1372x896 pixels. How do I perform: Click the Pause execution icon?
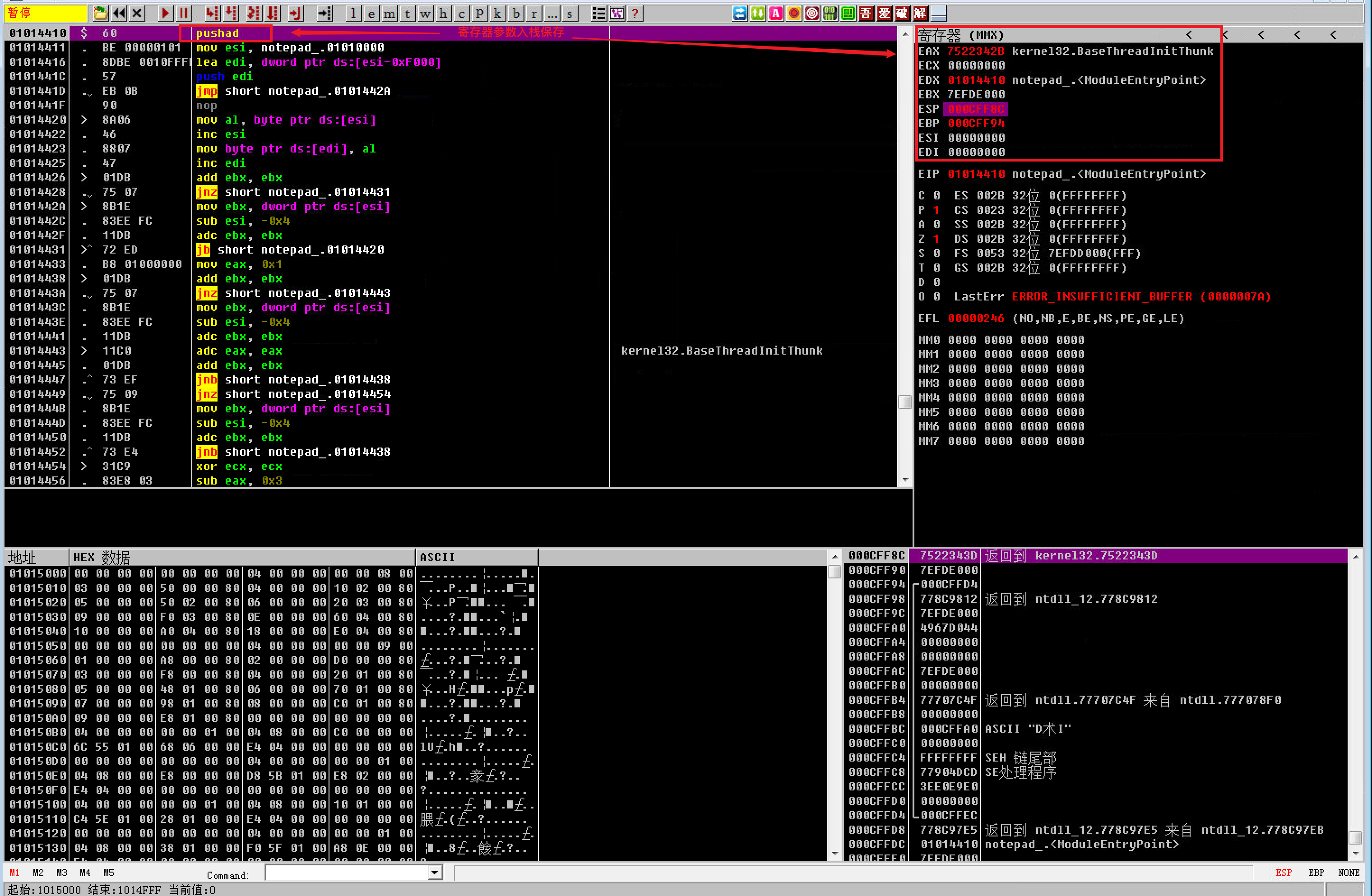pyautogui.click(x=183, y=13)
